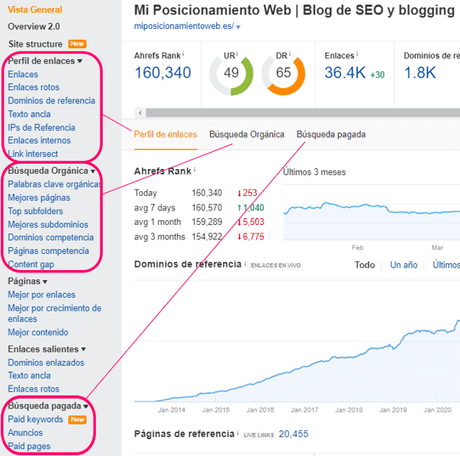Switch to Perfil de enlaces tab

[x=165, y=134]
